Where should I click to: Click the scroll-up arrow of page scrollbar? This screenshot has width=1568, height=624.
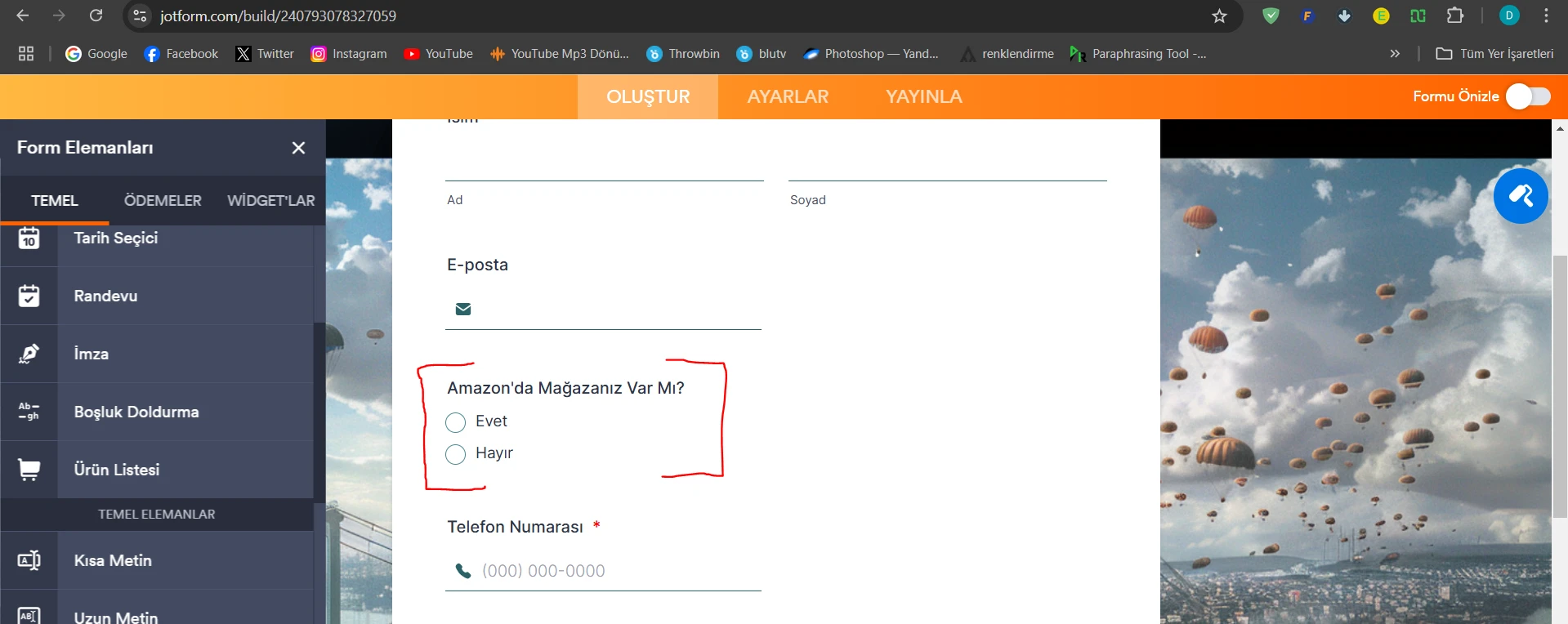[1560, 128]
